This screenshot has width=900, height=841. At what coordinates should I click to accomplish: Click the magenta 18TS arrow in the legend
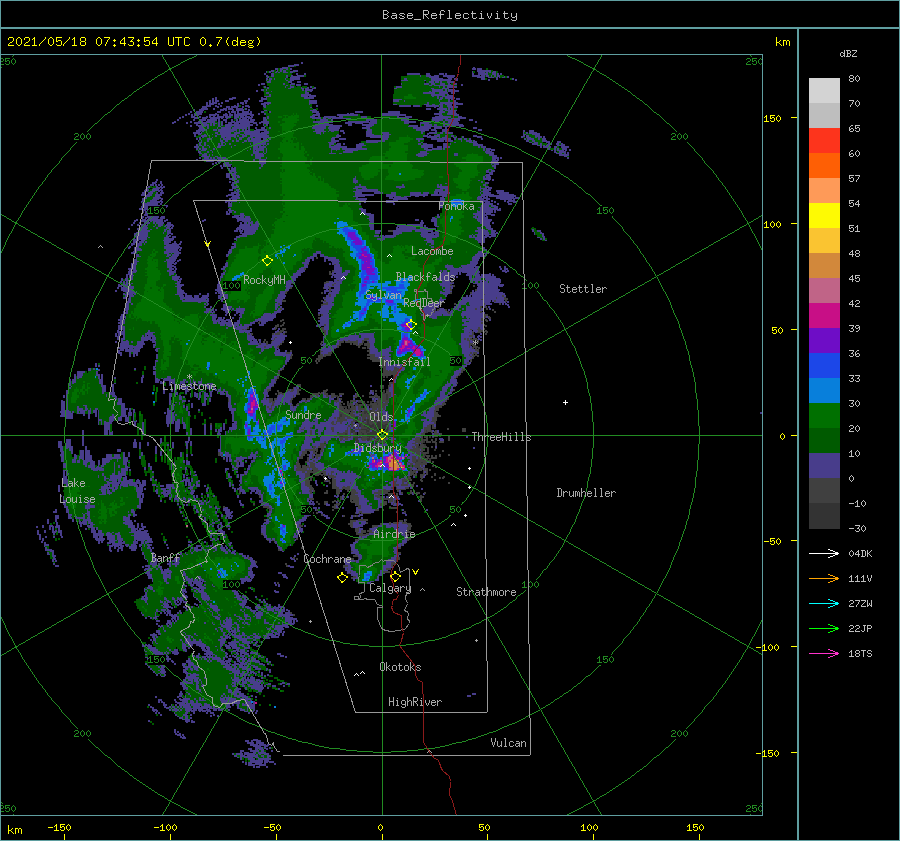click(824, 653)
